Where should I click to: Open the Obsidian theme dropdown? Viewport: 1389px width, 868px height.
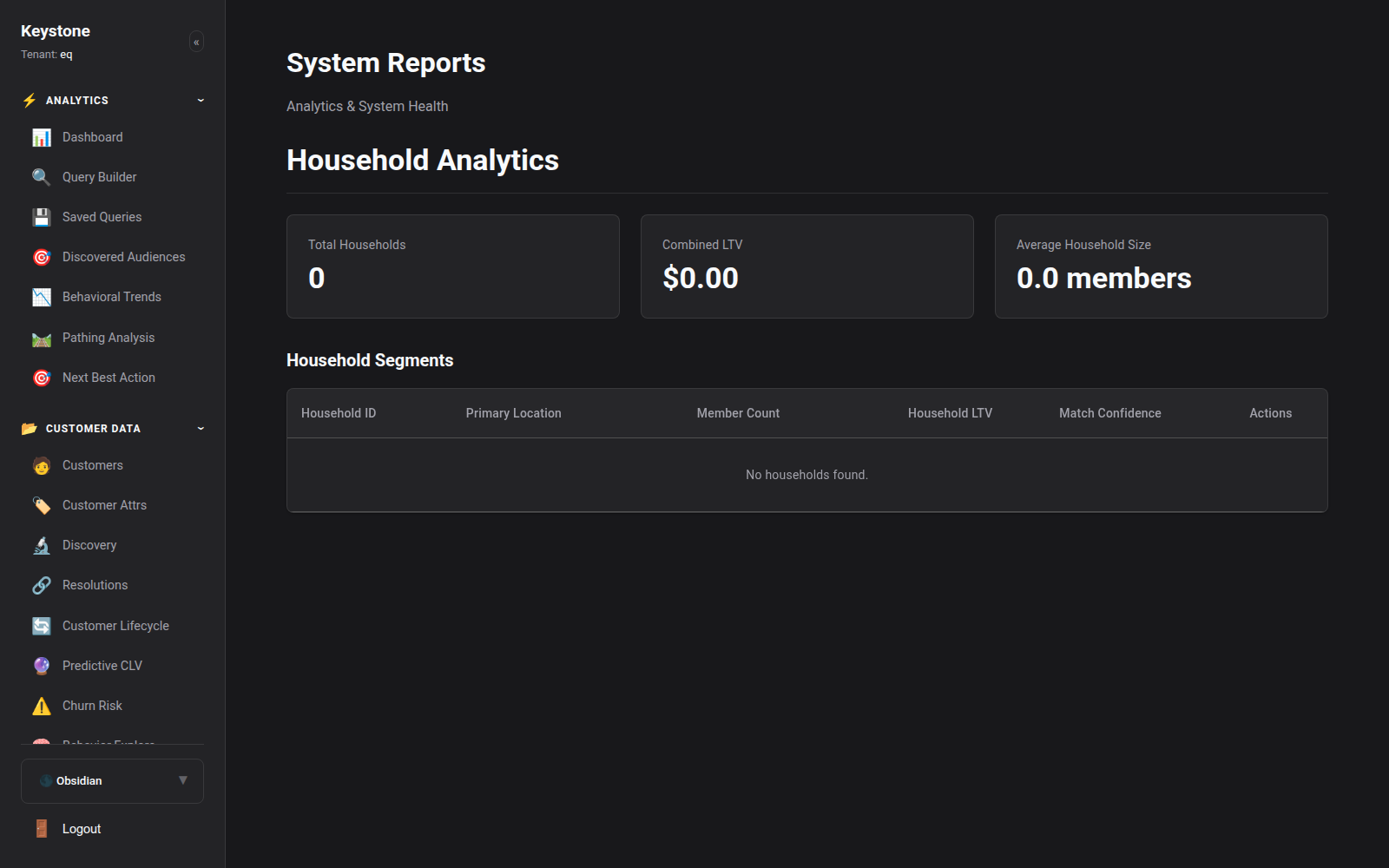(112, 781)
